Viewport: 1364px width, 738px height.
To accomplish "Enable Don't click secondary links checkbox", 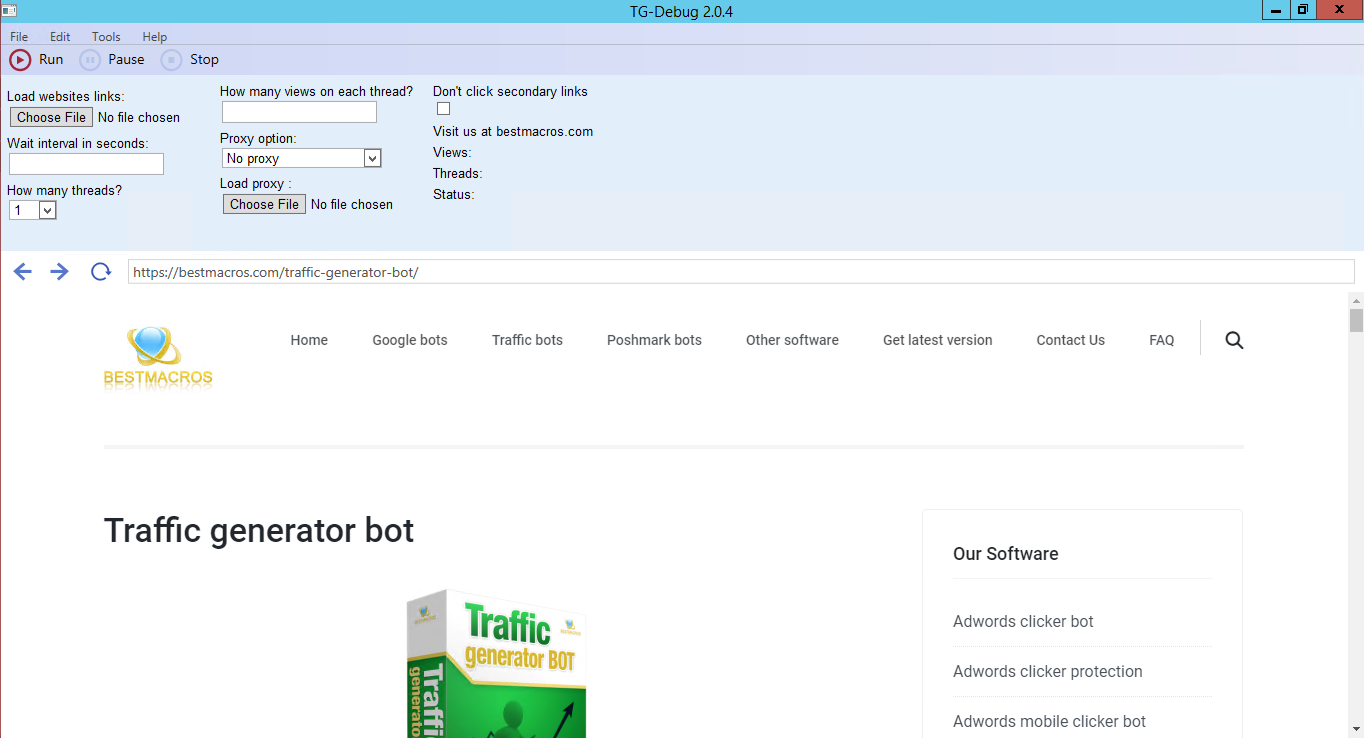I will coord(443,109).
